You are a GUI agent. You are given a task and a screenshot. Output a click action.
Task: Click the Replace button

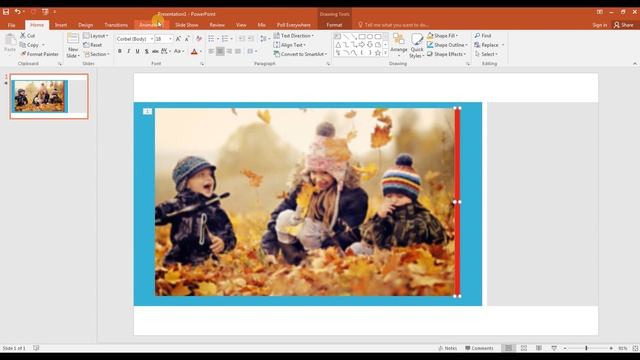click(489, 45)
